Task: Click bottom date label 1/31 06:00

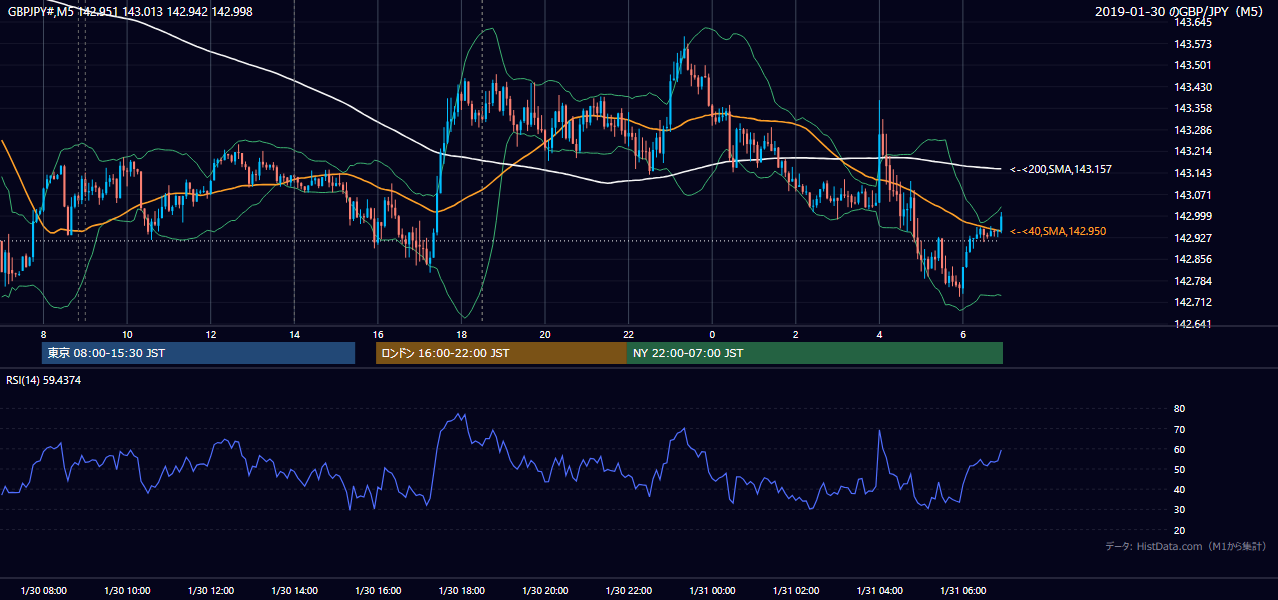Action: 962,591
